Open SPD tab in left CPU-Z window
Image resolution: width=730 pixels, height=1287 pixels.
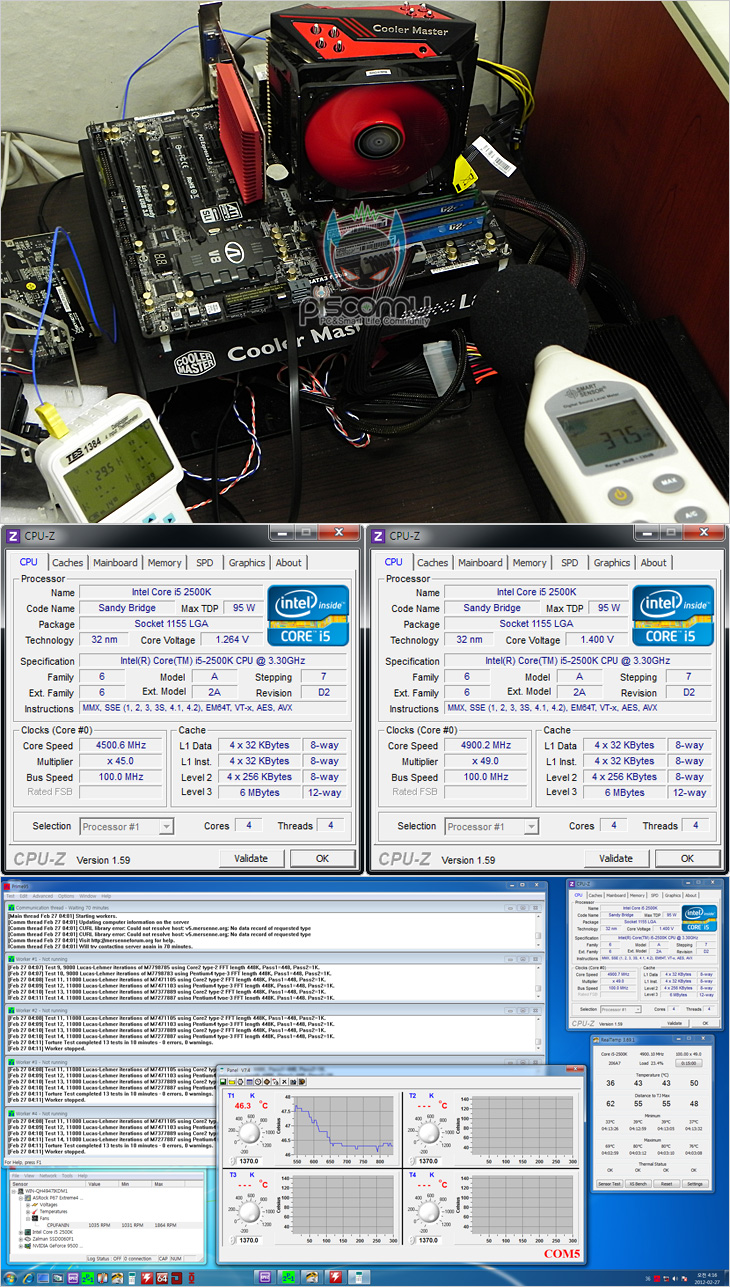pyautogui.click(x=204, y=563)
